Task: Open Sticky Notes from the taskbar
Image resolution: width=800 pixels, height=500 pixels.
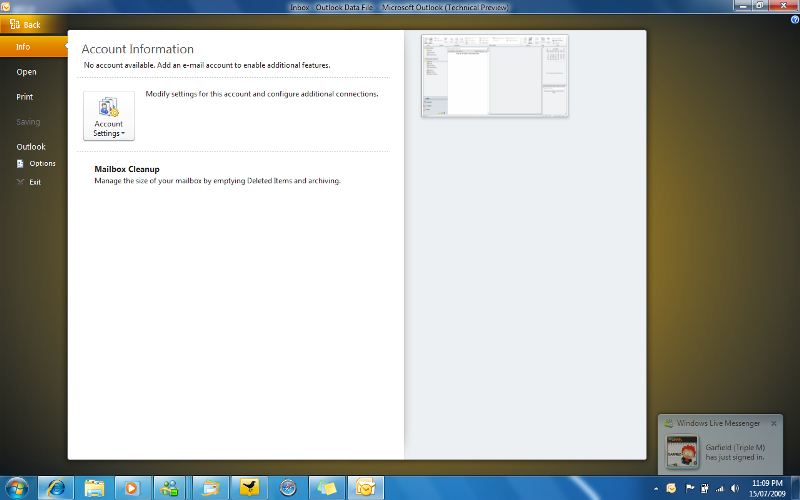Action: pyautogui.click(x=327, y=488)
